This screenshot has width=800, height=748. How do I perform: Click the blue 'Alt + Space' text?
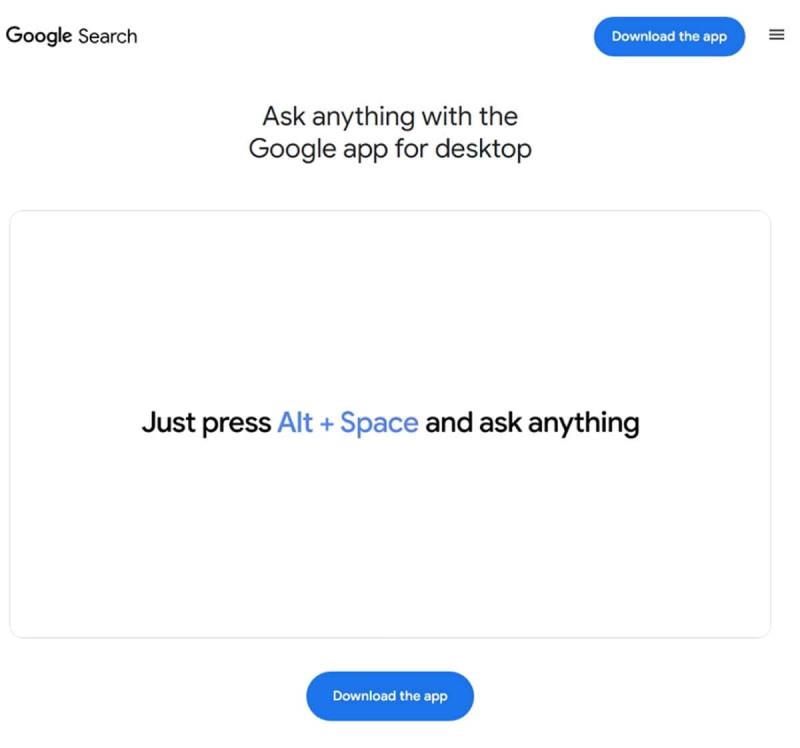(347, 423)
